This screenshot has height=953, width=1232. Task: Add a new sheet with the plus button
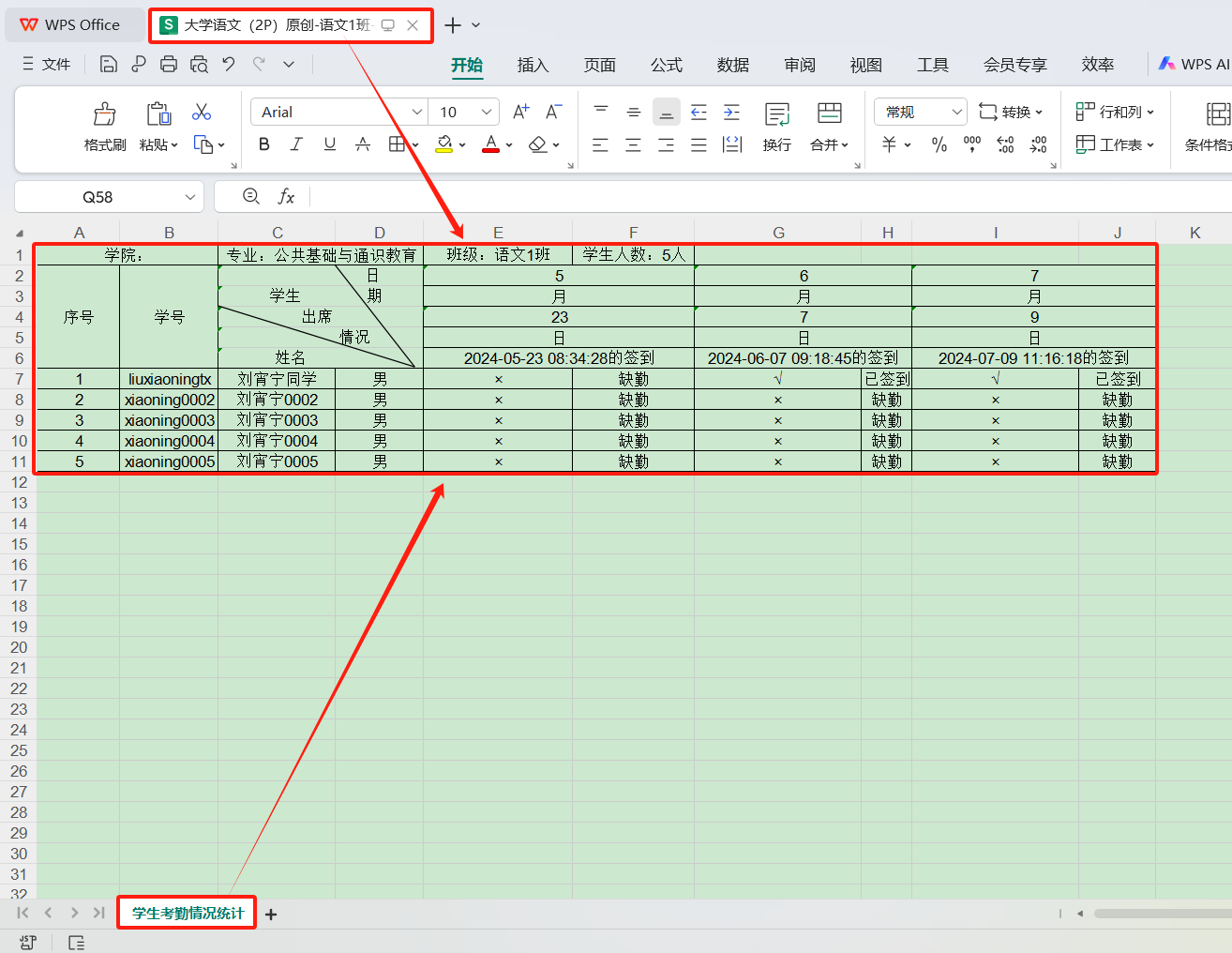click(x=271, y=914)
